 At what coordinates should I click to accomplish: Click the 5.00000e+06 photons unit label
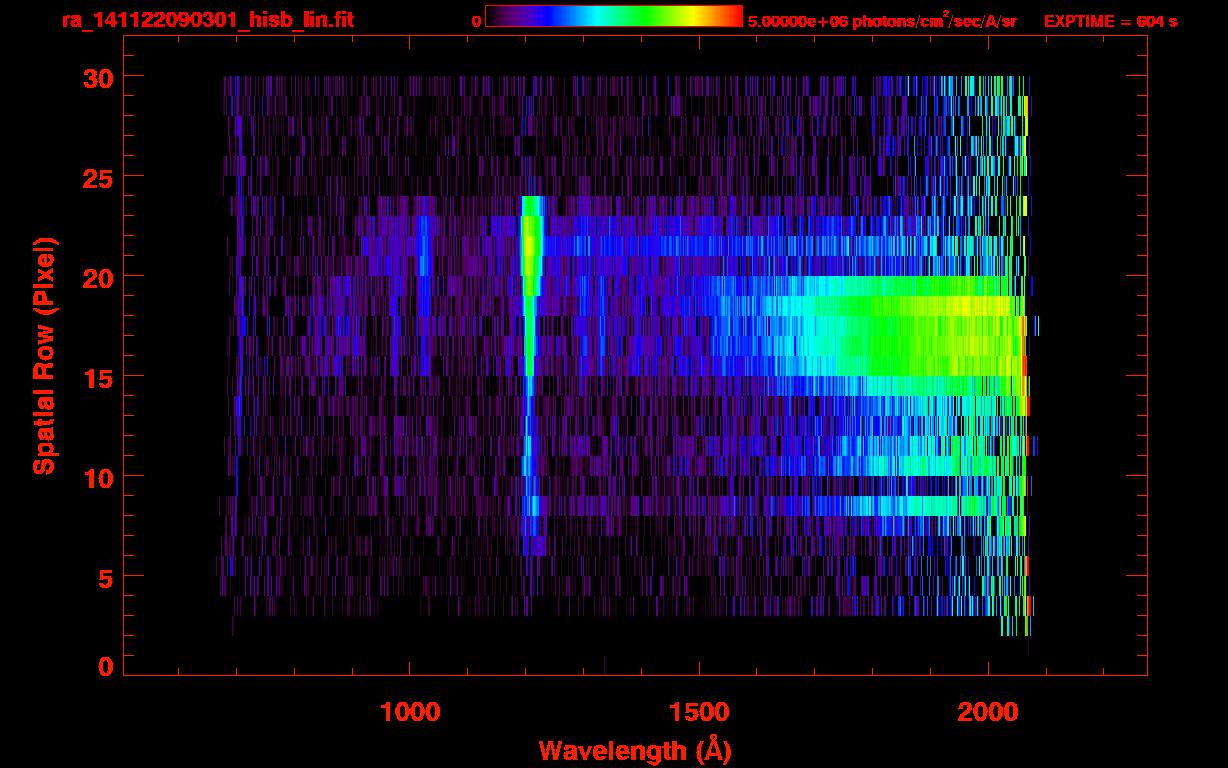[x=882, y=20]
